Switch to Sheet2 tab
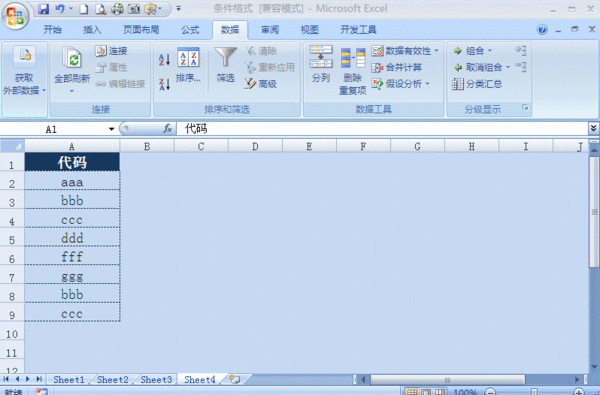Screen dimensions: 600x395 click(112, 379)
